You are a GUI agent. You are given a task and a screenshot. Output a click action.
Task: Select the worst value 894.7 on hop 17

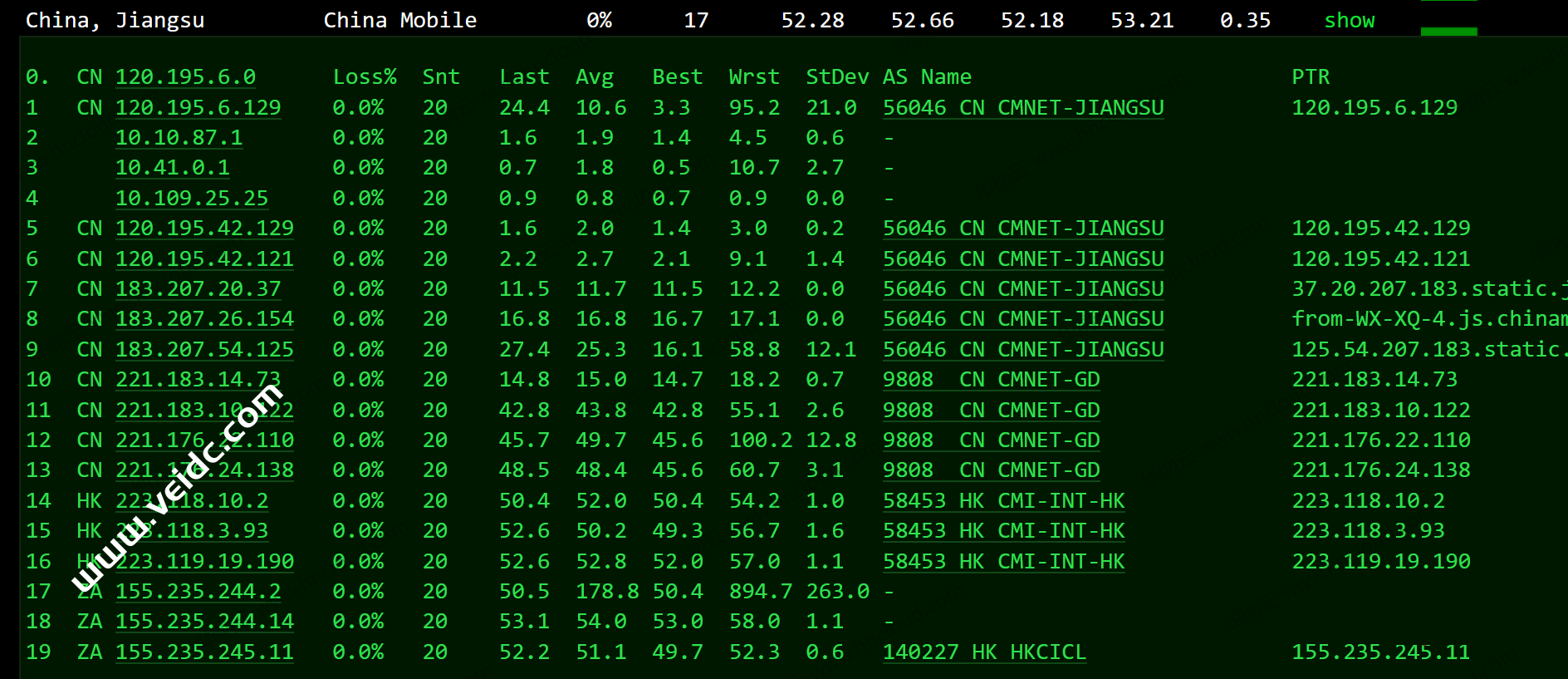[761, 592]
